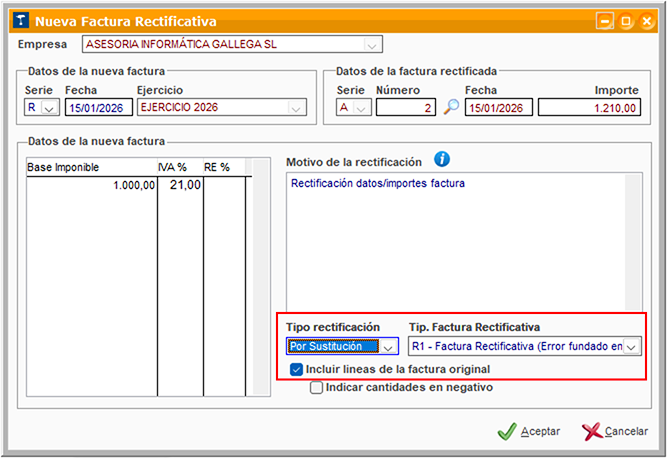Open the Empresa dropdown

(x=372, y=45)
